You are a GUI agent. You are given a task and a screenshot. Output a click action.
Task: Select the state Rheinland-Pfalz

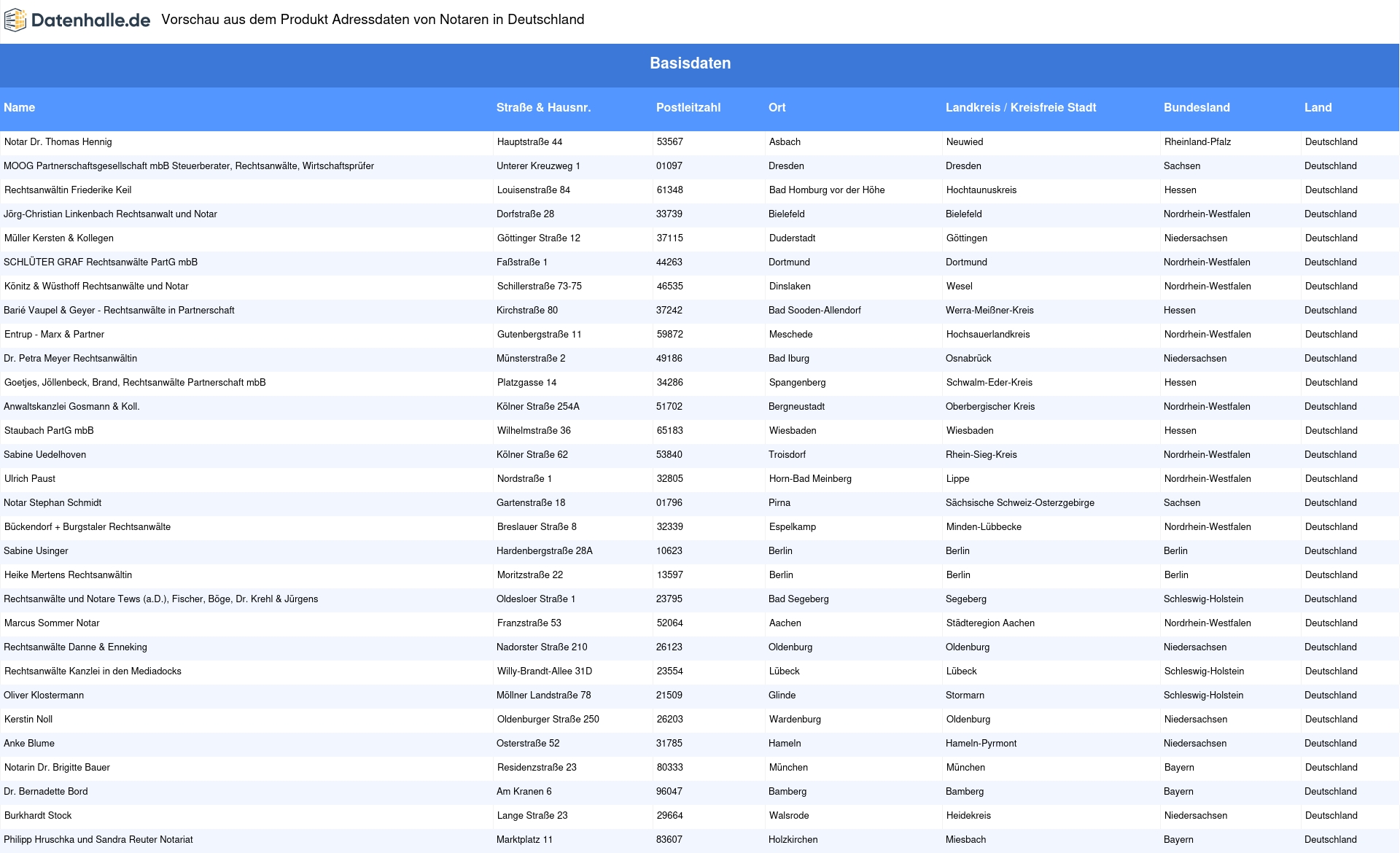tap(1197, 142)
